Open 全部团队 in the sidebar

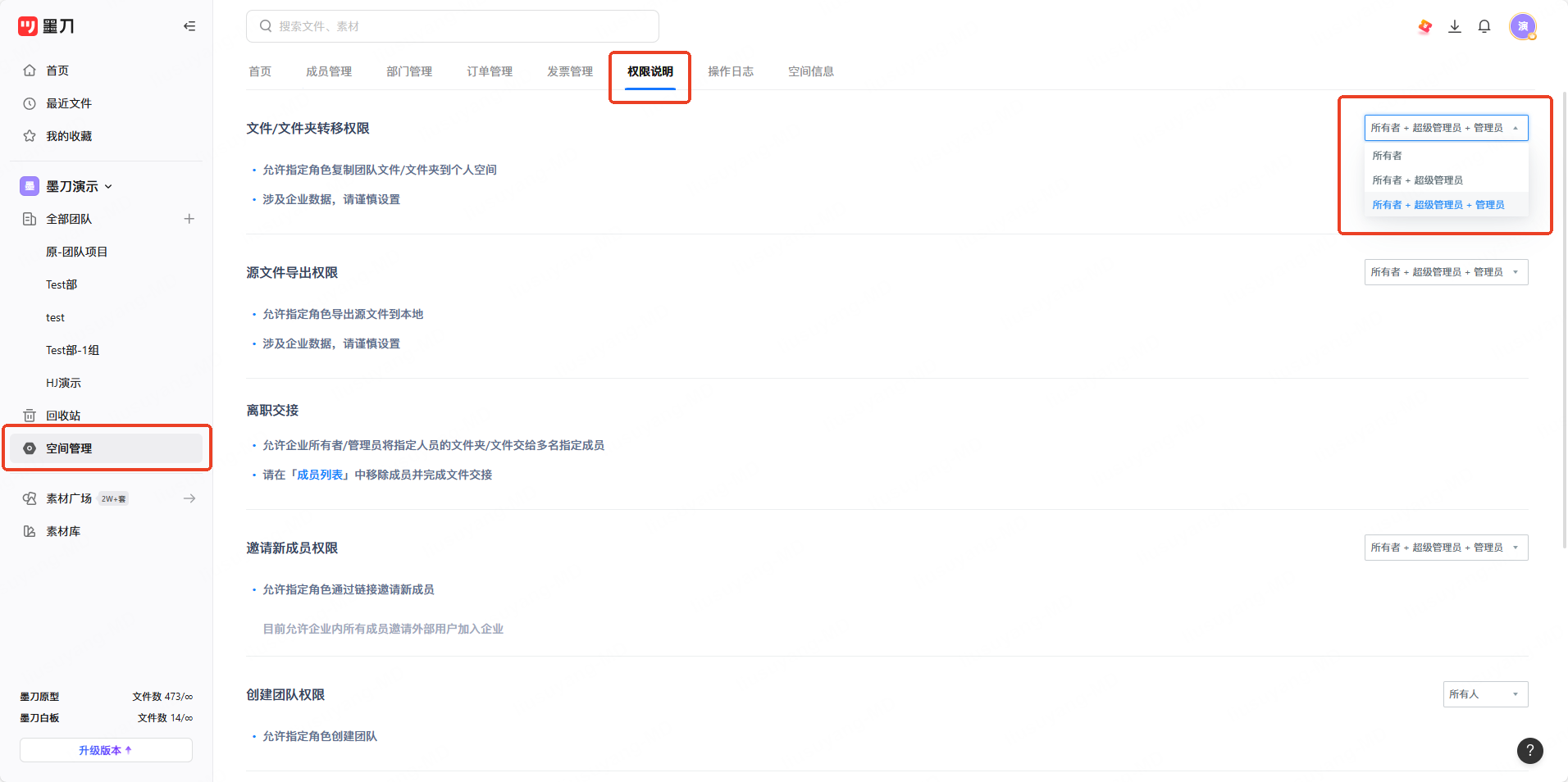69,219
